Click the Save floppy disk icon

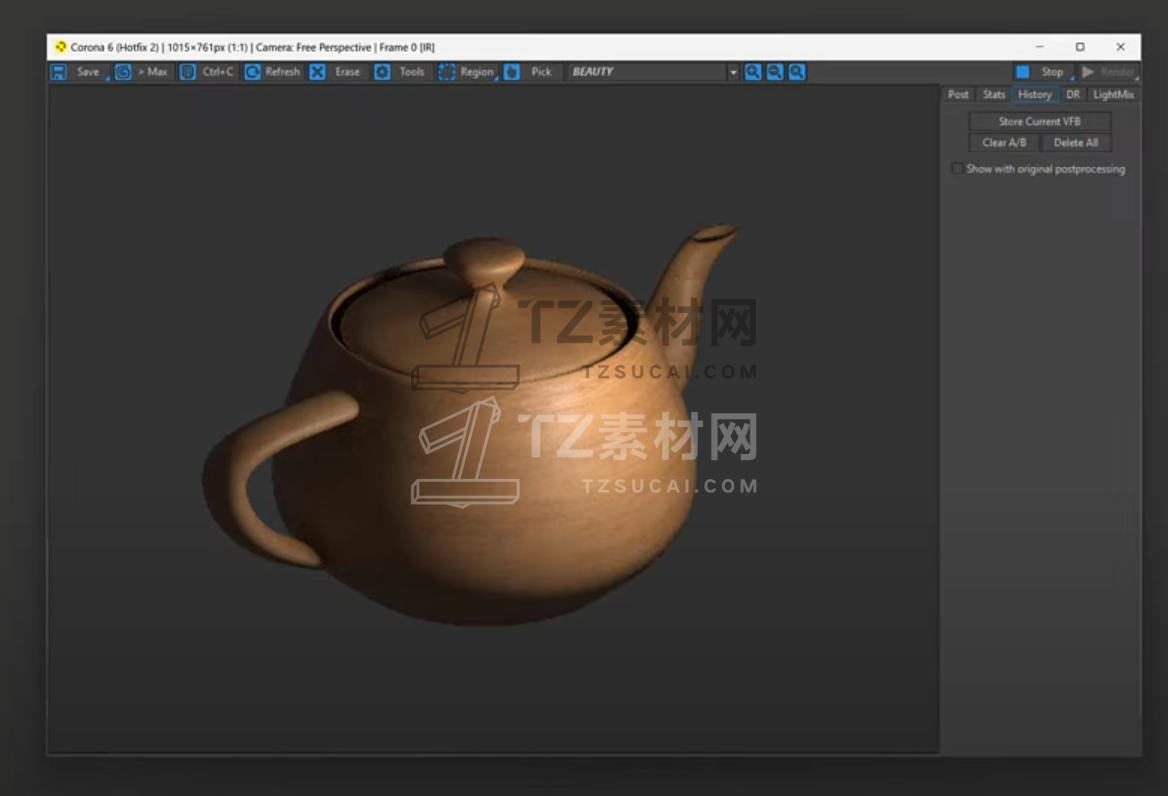point(59,72)
